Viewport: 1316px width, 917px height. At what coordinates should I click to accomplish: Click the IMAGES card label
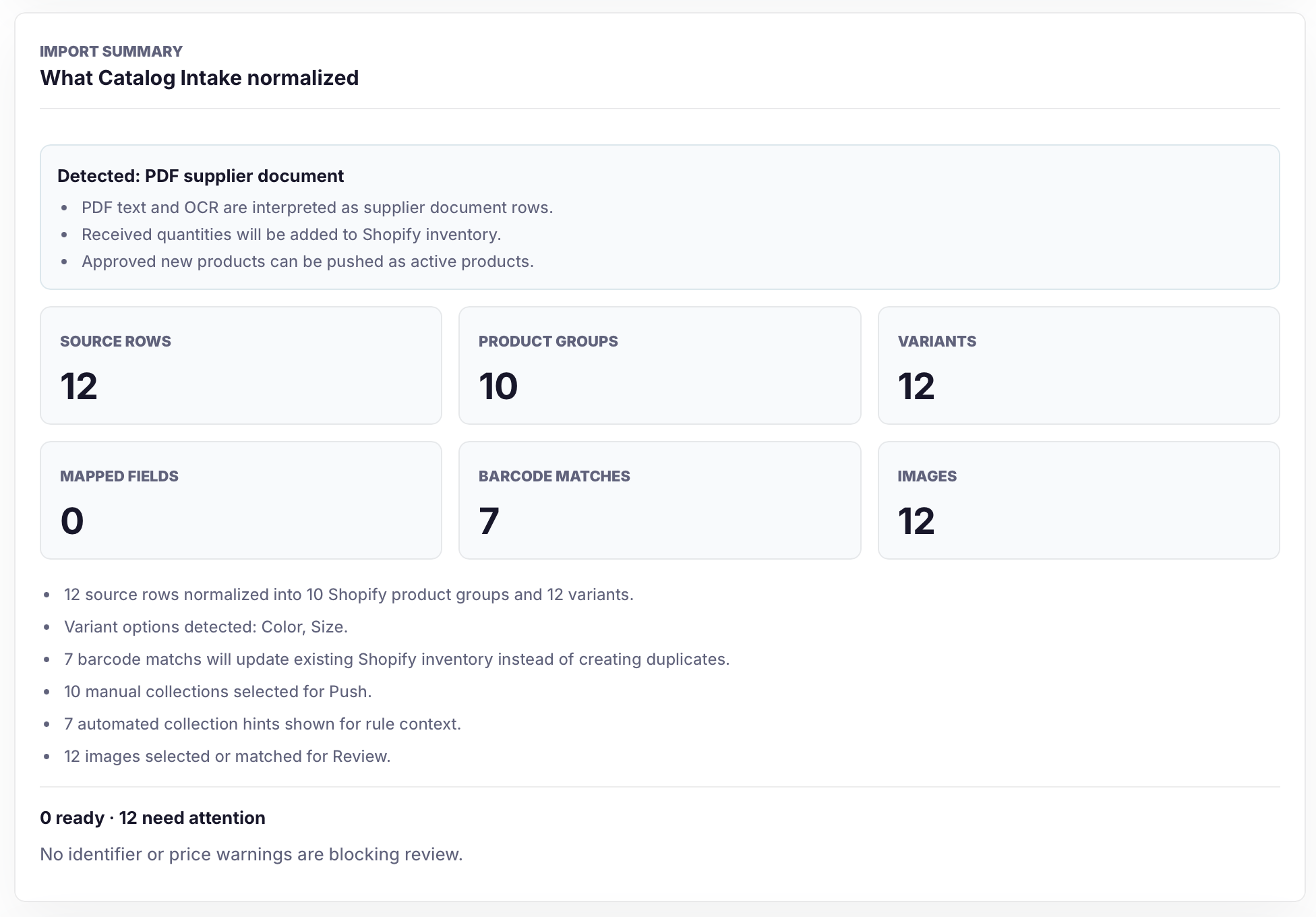[927, 476]
